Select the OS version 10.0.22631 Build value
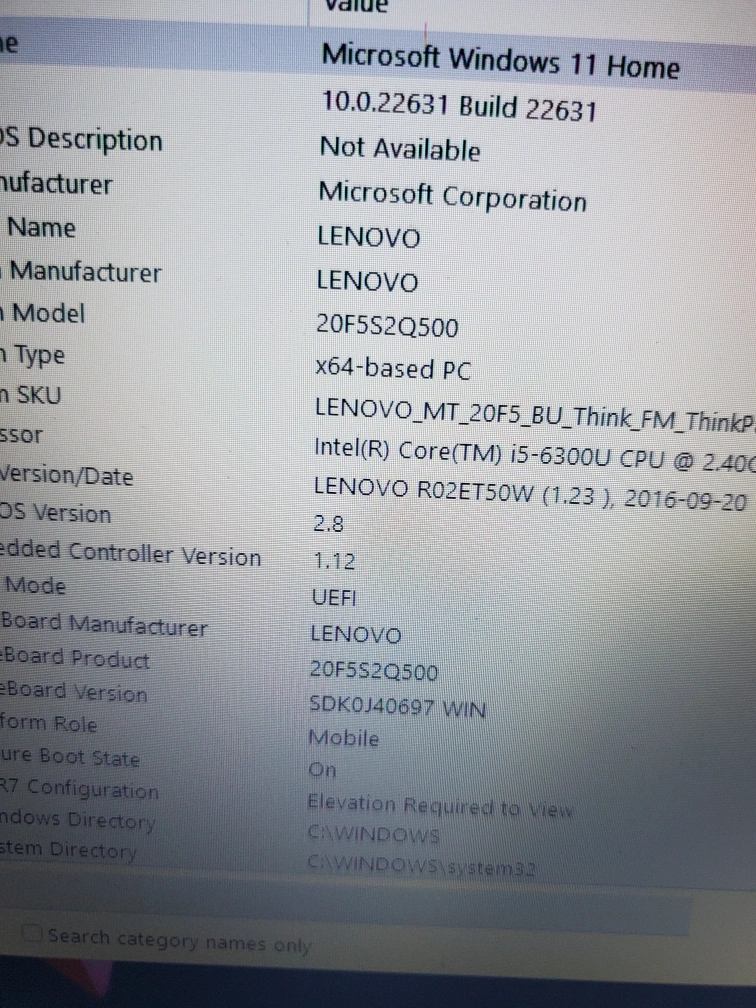The image size is (756, 1008). pyautogui.click(x=458, y=105)
